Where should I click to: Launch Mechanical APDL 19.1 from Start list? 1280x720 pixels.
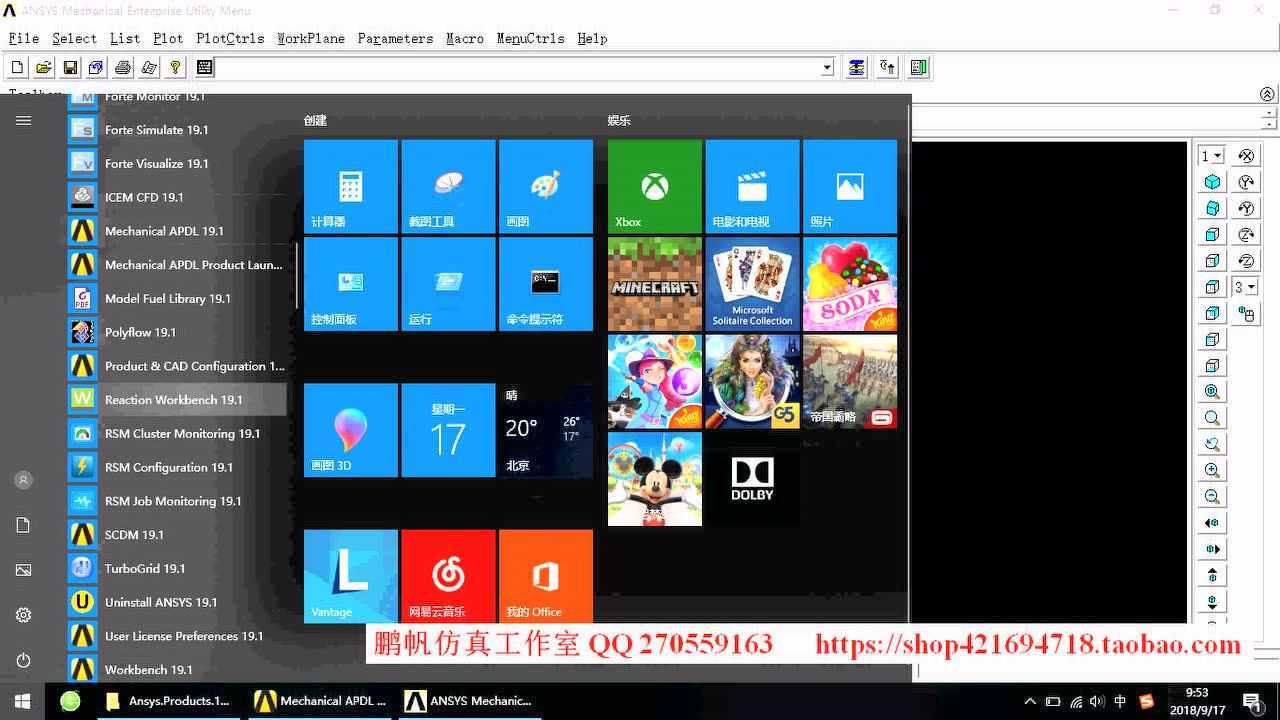tap(164, 231)
